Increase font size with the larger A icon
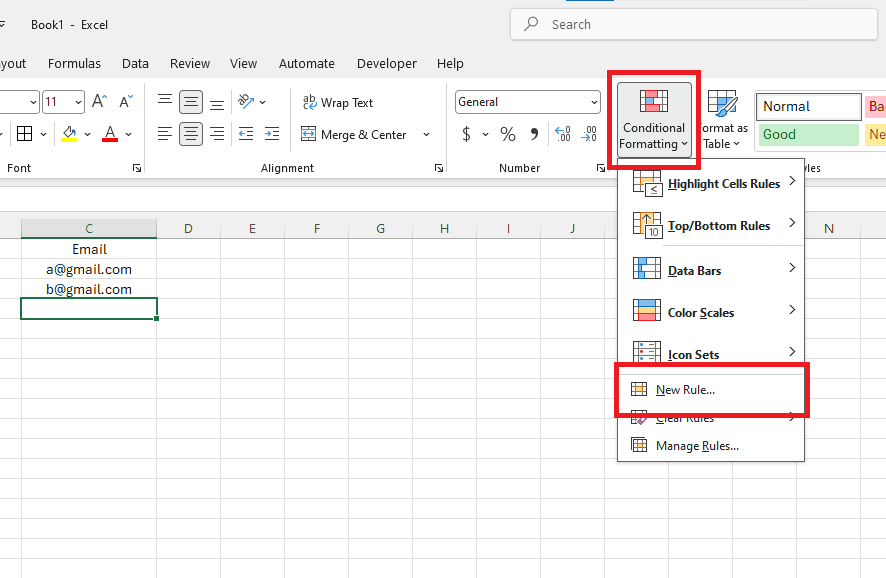The height and width of the screenshot is (578, 886). click(99, 102)
